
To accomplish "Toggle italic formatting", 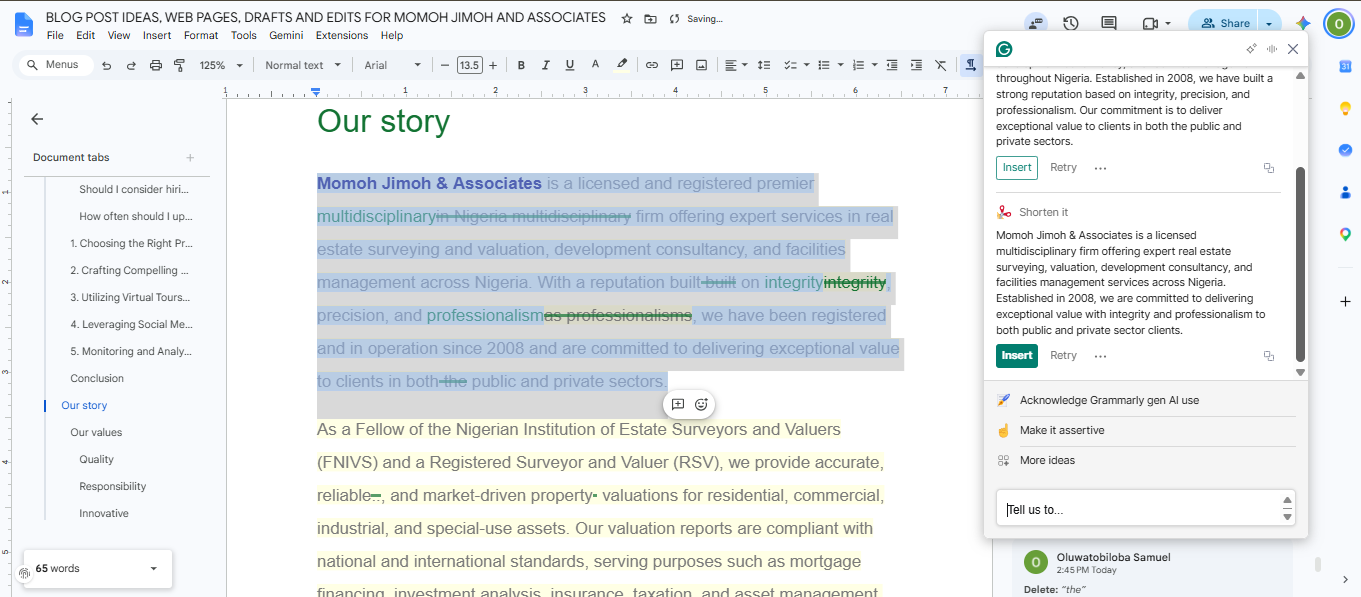I will [x=546, y=65].
